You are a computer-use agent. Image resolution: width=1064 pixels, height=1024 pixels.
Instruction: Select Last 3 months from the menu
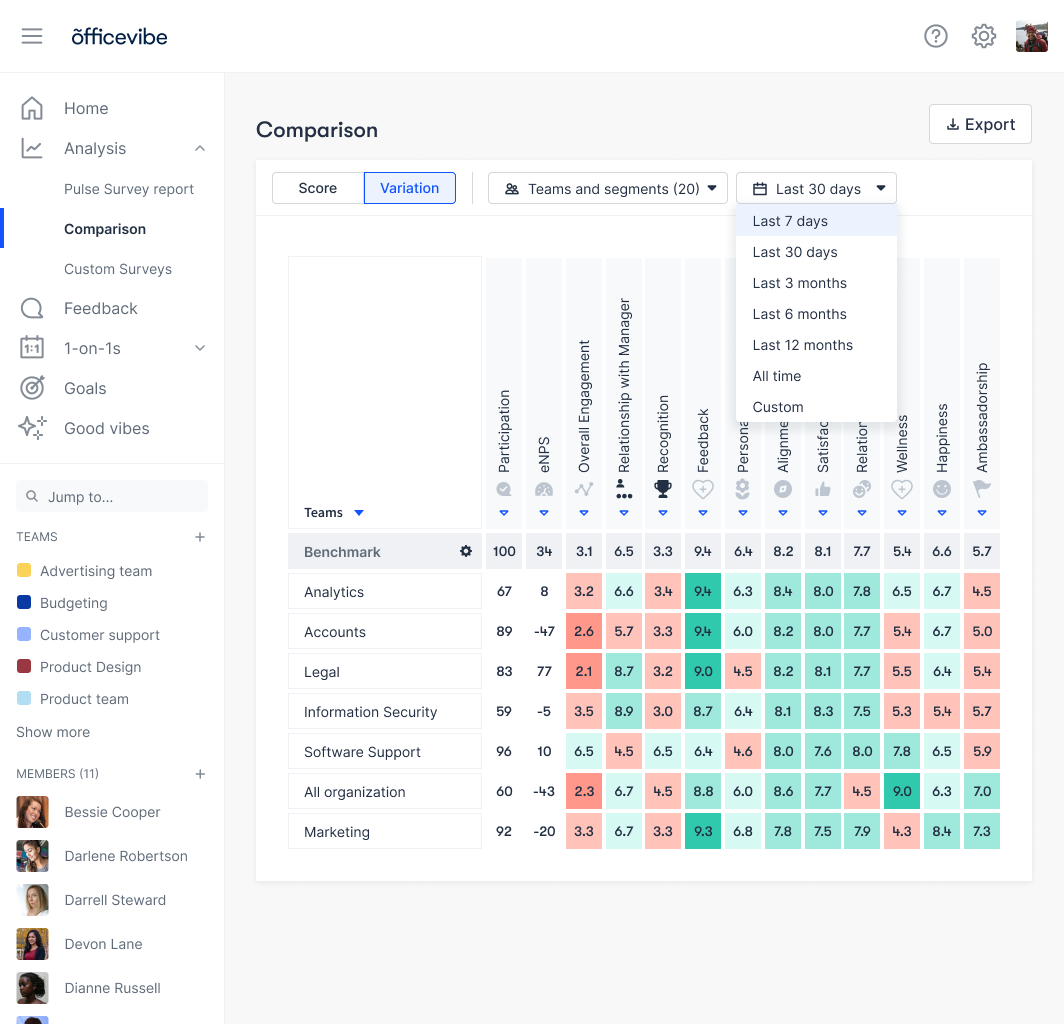tap(799, 283)
